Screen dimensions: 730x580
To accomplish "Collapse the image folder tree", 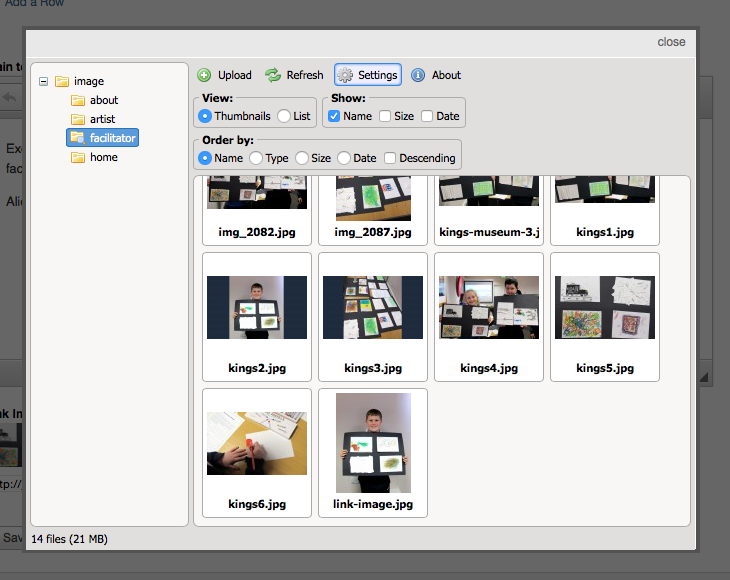I will point(43,81).
